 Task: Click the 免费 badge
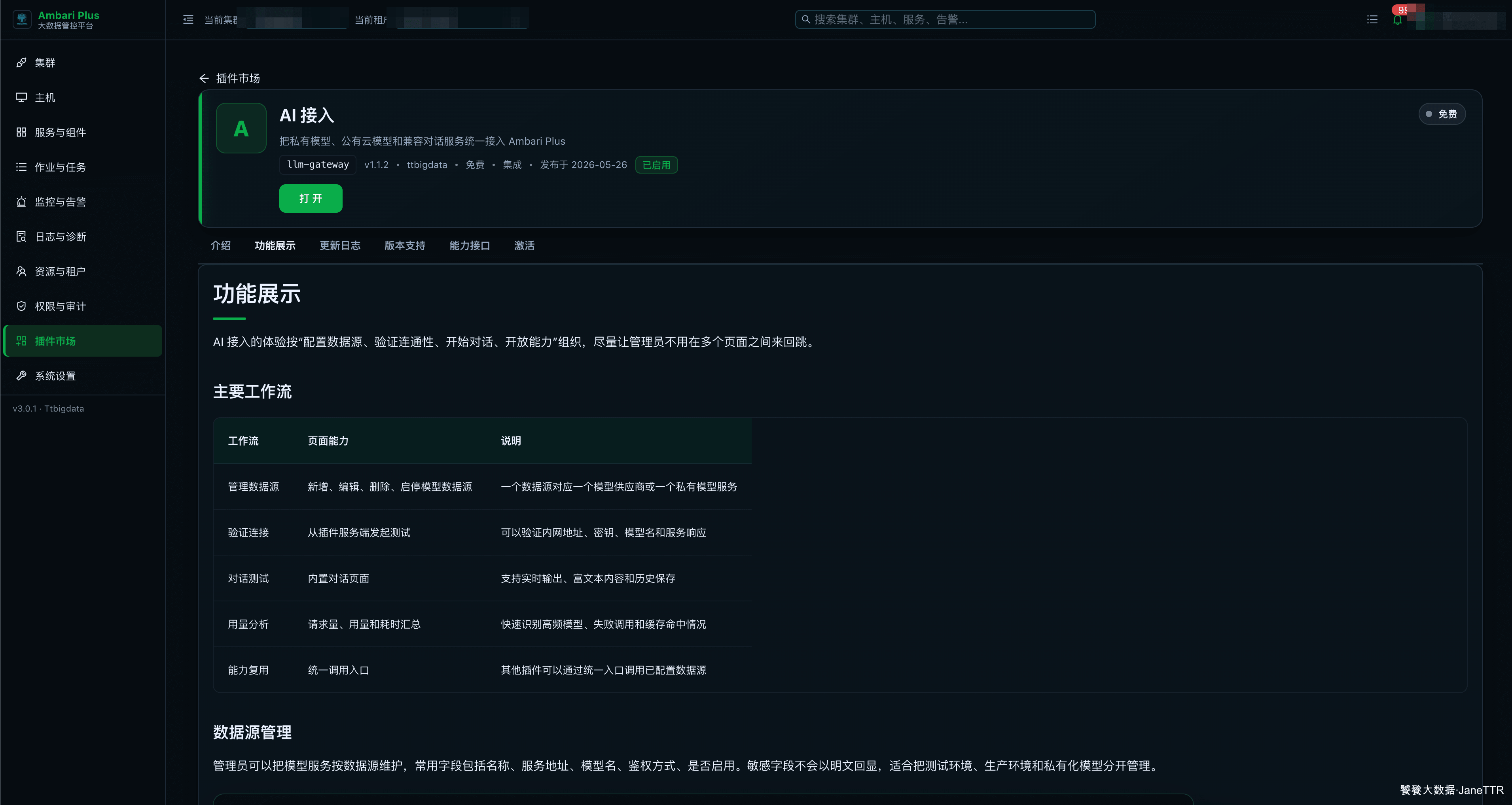click(x=1442, y=114)
